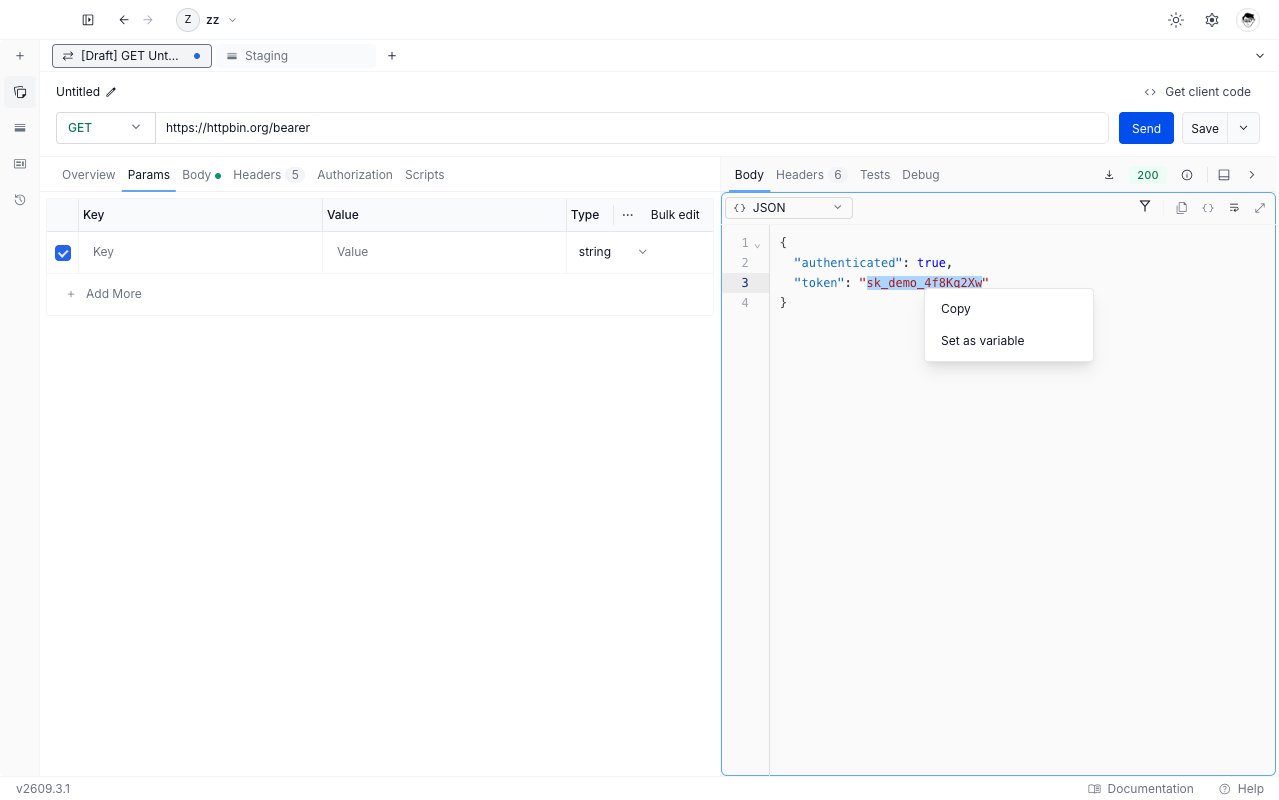Select the response Body tab
Viewport: 1279px width, 800px height.
pyautogui.click(x=749, y=175)
